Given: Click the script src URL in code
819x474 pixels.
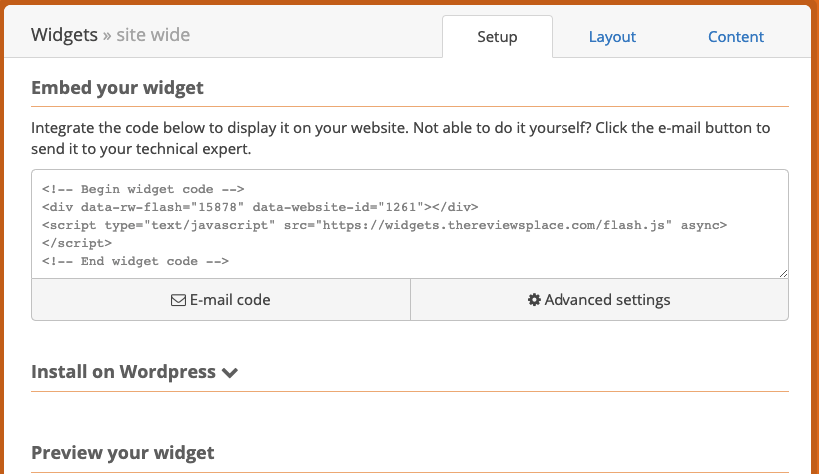Looking at the screenshot, I should [494, 225].
